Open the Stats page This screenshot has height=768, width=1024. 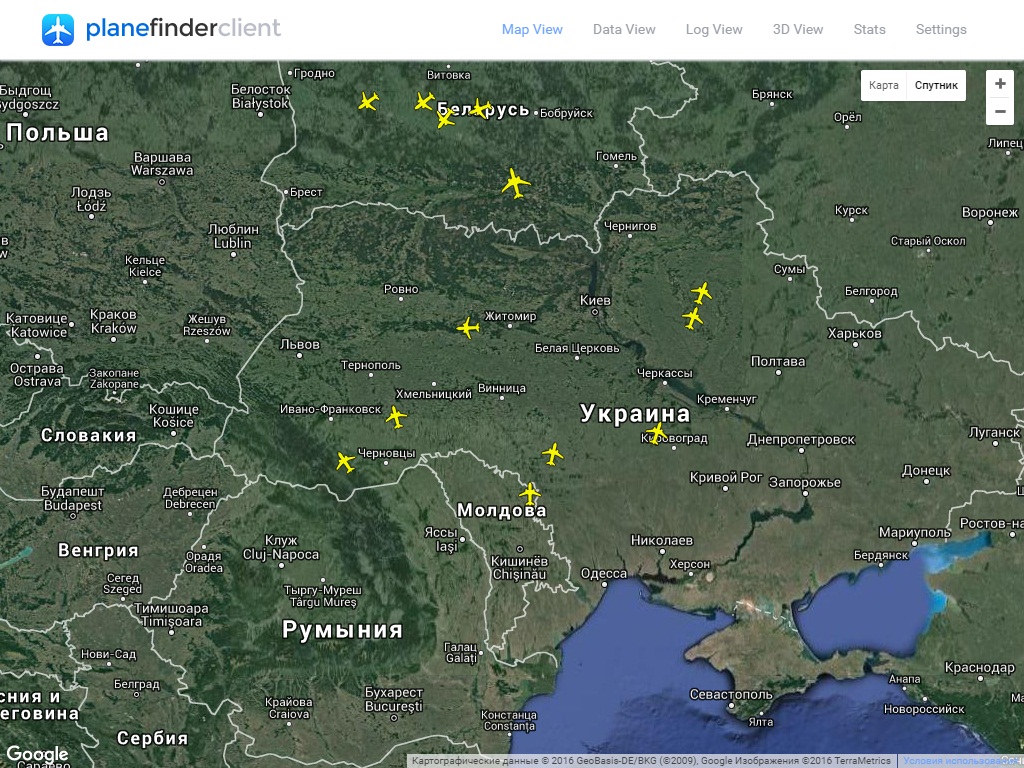[x=869, y=30]
